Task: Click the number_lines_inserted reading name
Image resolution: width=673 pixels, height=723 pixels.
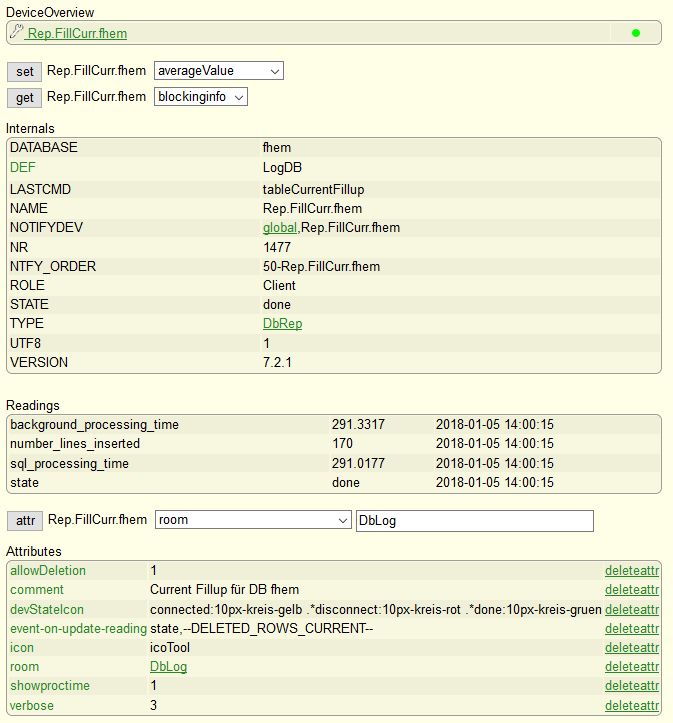Action: coord(75,444)
